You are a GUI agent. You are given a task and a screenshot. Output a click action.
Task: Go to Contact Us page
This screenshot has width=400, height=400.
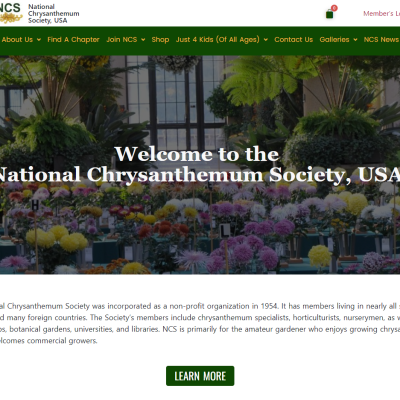[x=294, y=40]
